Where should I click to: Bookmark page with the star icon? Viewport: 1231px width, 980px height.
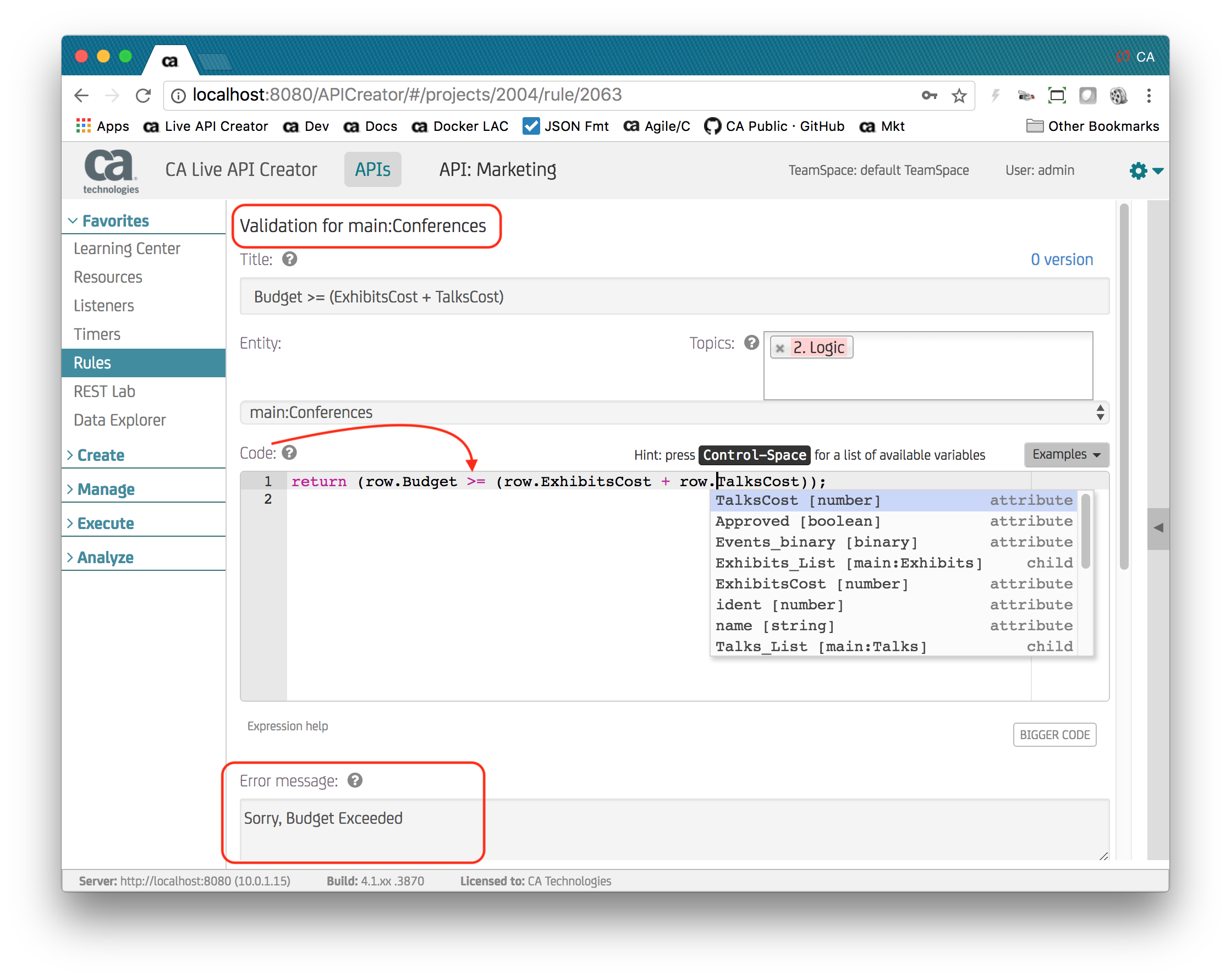(959, 95)
